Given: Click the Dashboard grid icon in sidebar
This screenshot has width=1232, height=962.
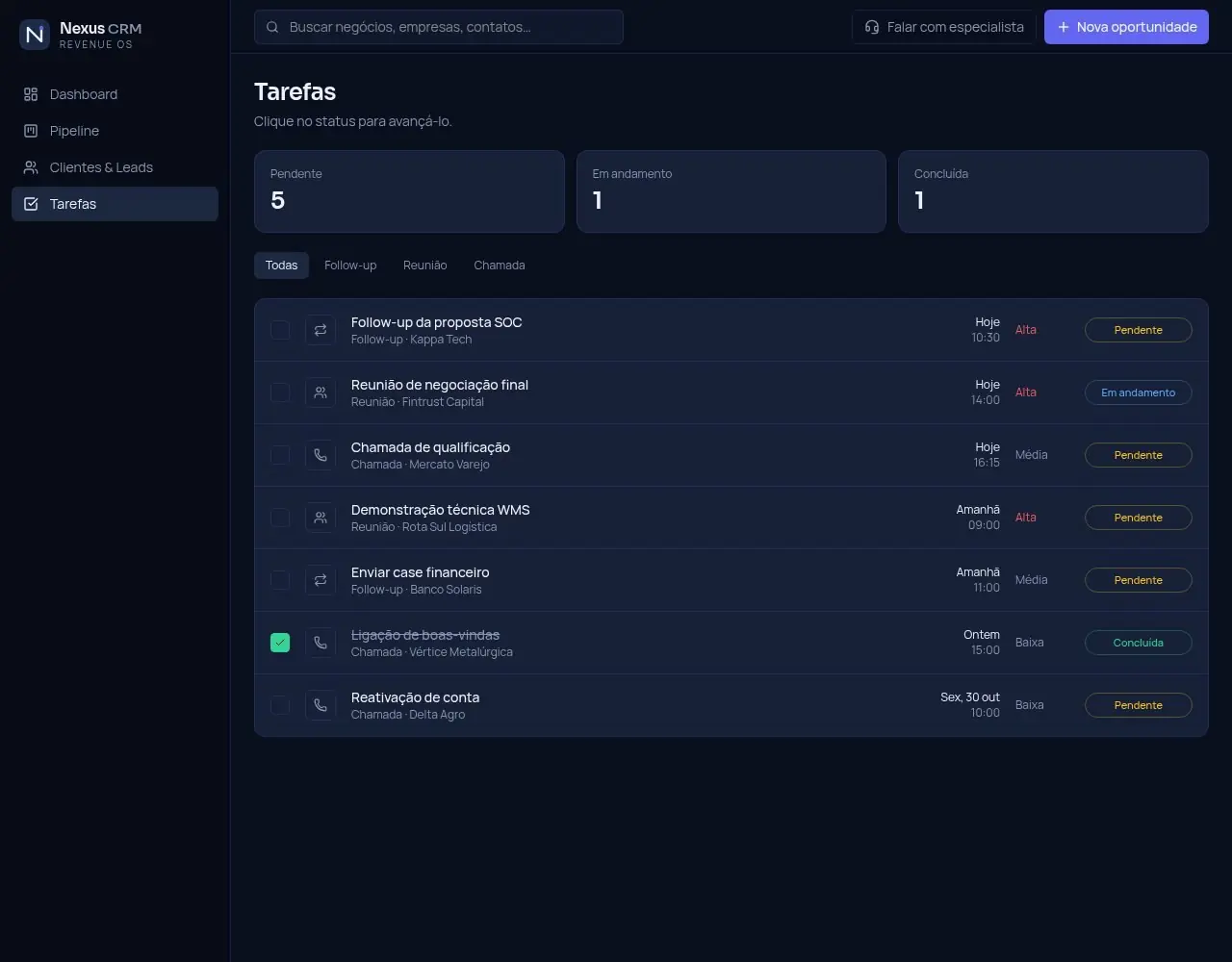Looking at the screenshot, I should 31,94.
